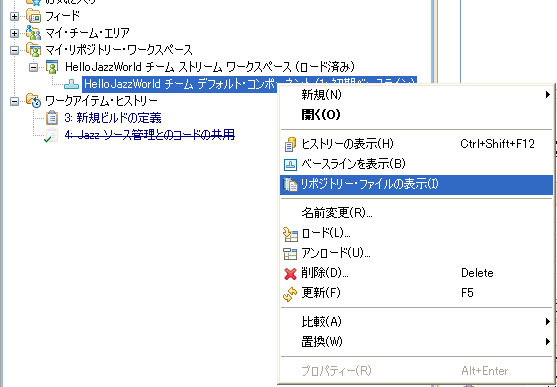Click the completed work item icon for item 4
The height and width of the screenshot is (387, 557).
(x=51, y=135)
